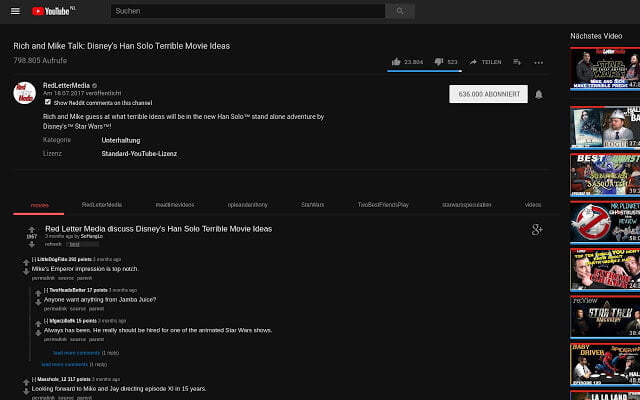The width and height of the screenshot is (640, 400).
Task: Downvote LittleDogFido's Emperor impression comment
Action: pos(26,271)
